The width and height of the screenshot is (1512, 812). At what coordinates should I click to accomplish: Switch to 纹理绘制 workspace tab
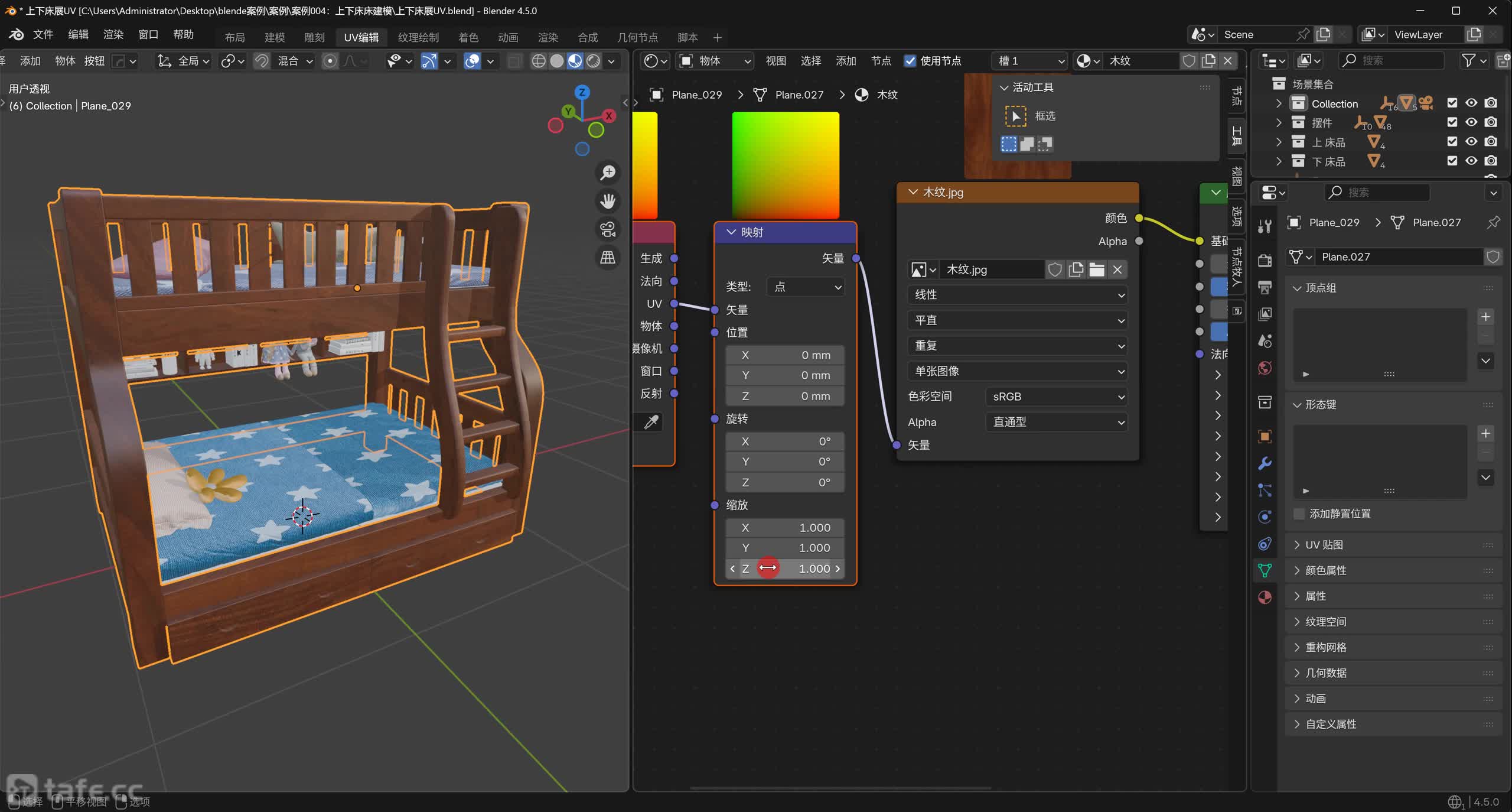pos(418,37)
